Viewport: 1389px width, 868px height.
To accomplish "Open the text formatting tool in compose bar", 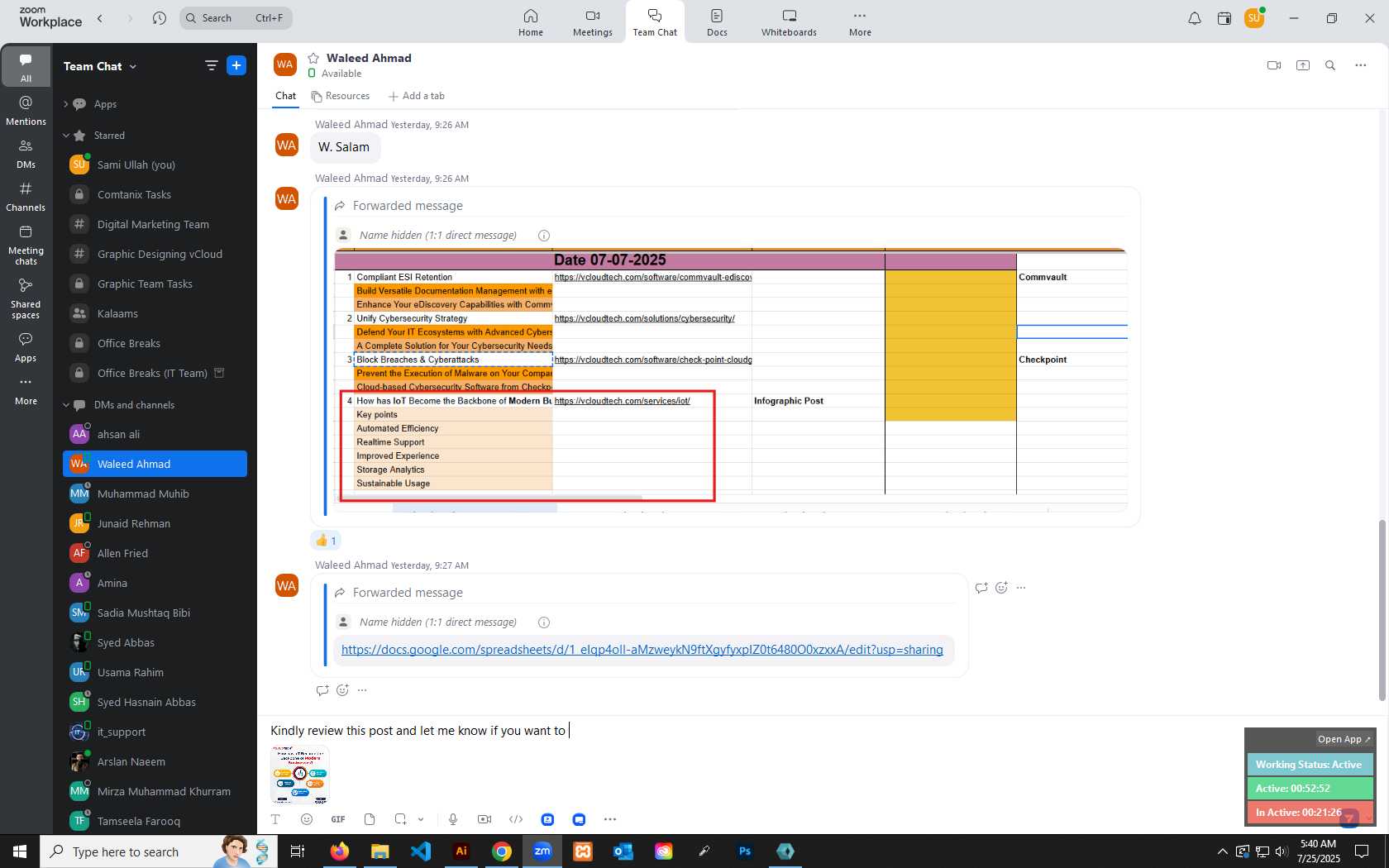I will tap(276, 819).
